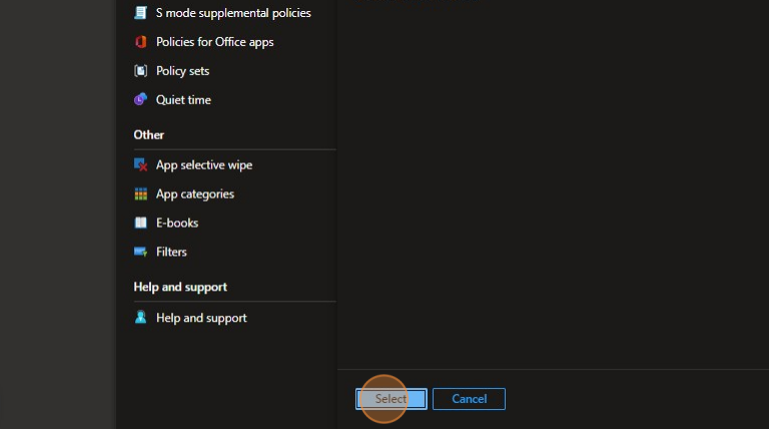Click the App selective wipe icon
The image size is (769, 429).
tap(140, 165)
